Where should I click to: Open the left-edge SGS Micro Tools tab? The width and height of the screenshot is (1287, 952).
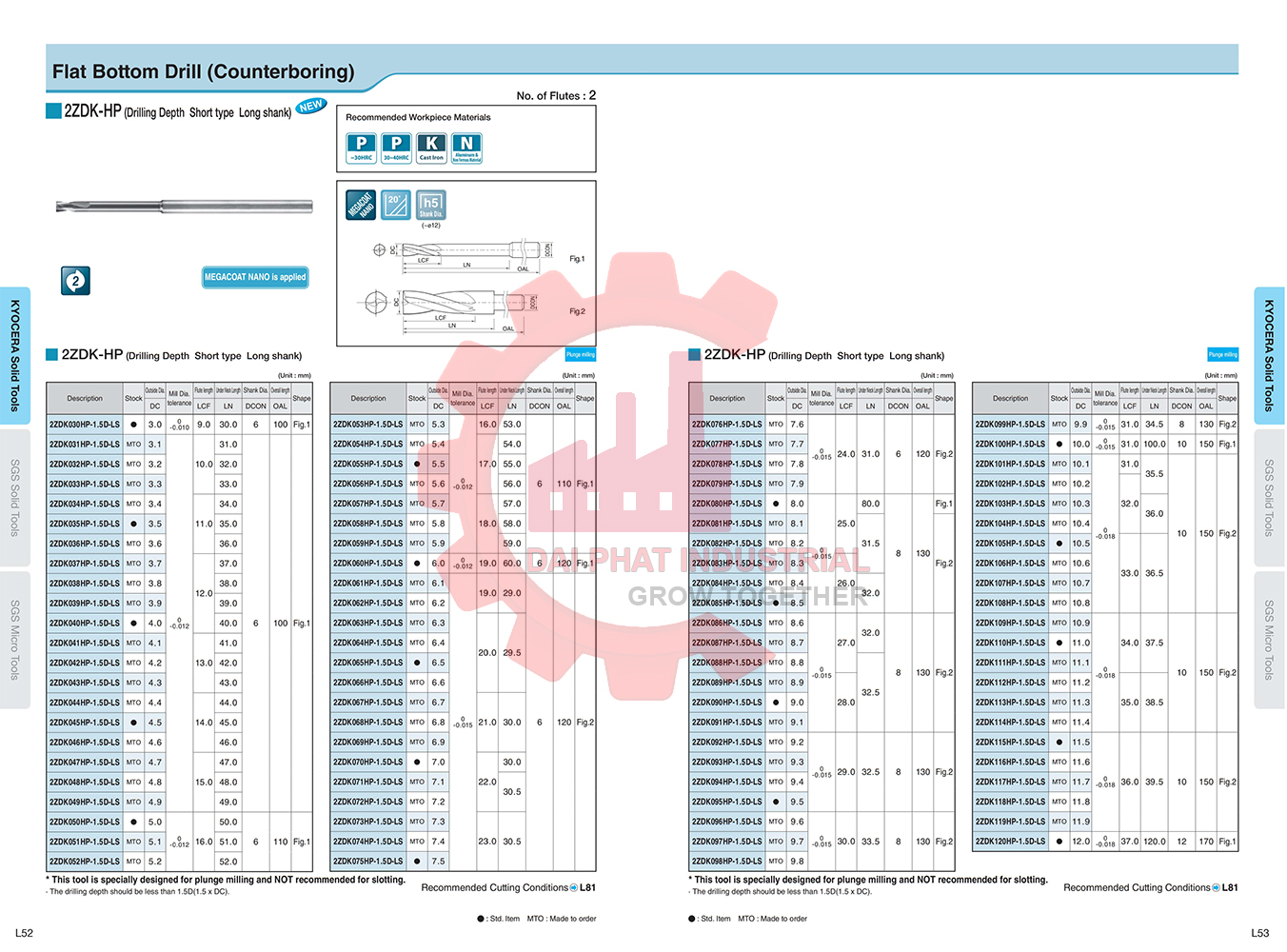click(x=15, y=640)
